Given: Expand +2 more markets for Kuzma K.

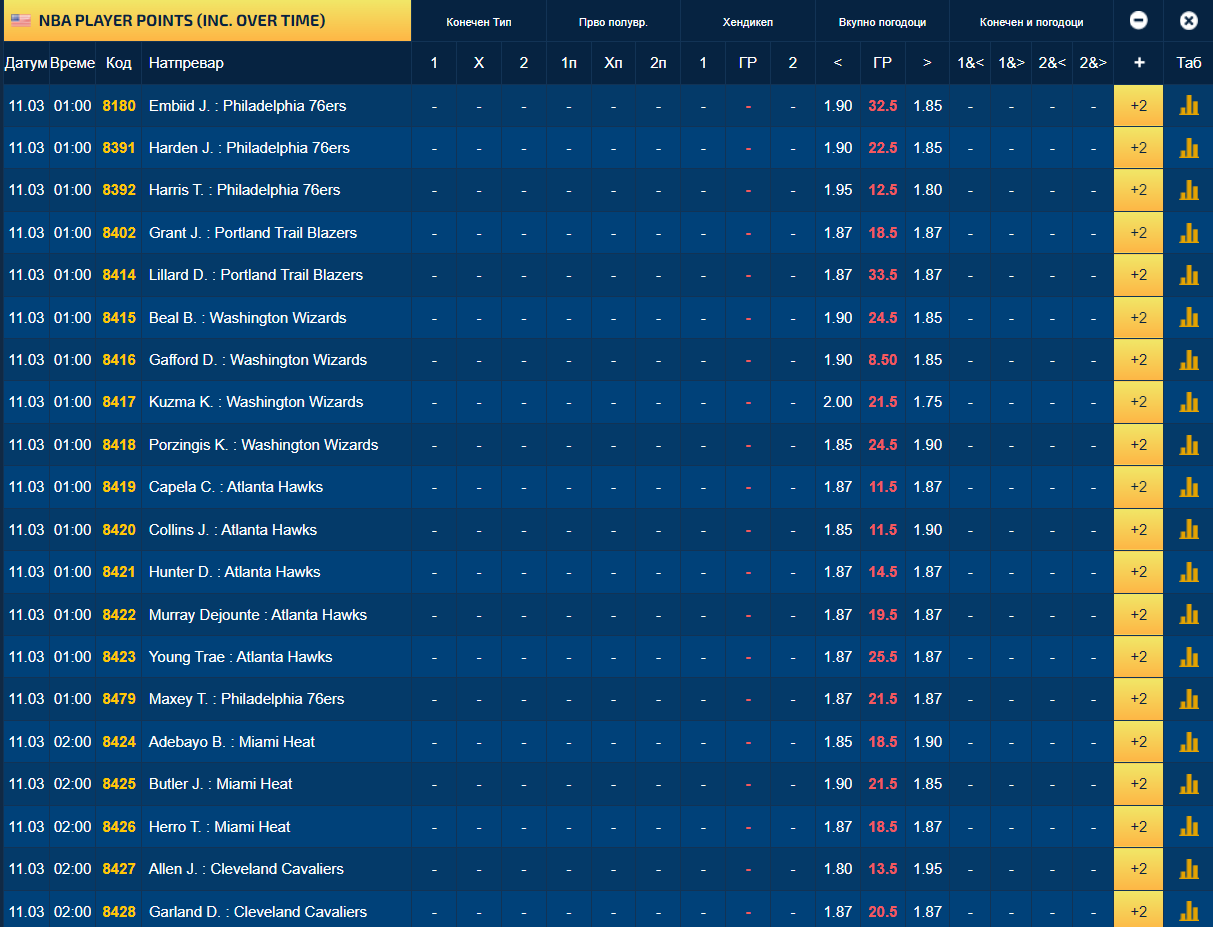Looking at the screenshot, I should (x=1138, y=402).
